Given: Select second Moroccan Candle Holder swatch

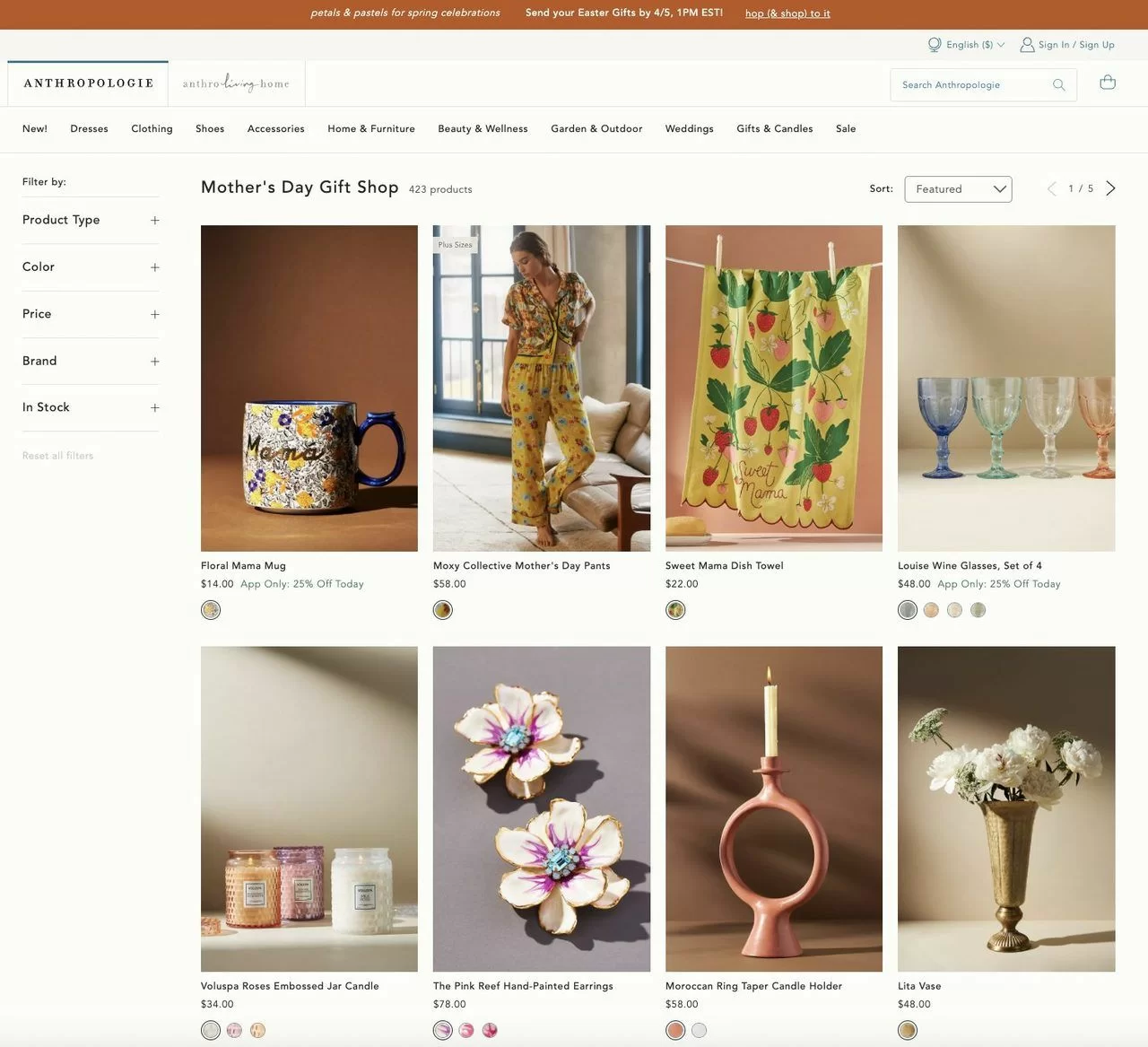Looking at the screenshot, I should click(x=699, y=1030).
